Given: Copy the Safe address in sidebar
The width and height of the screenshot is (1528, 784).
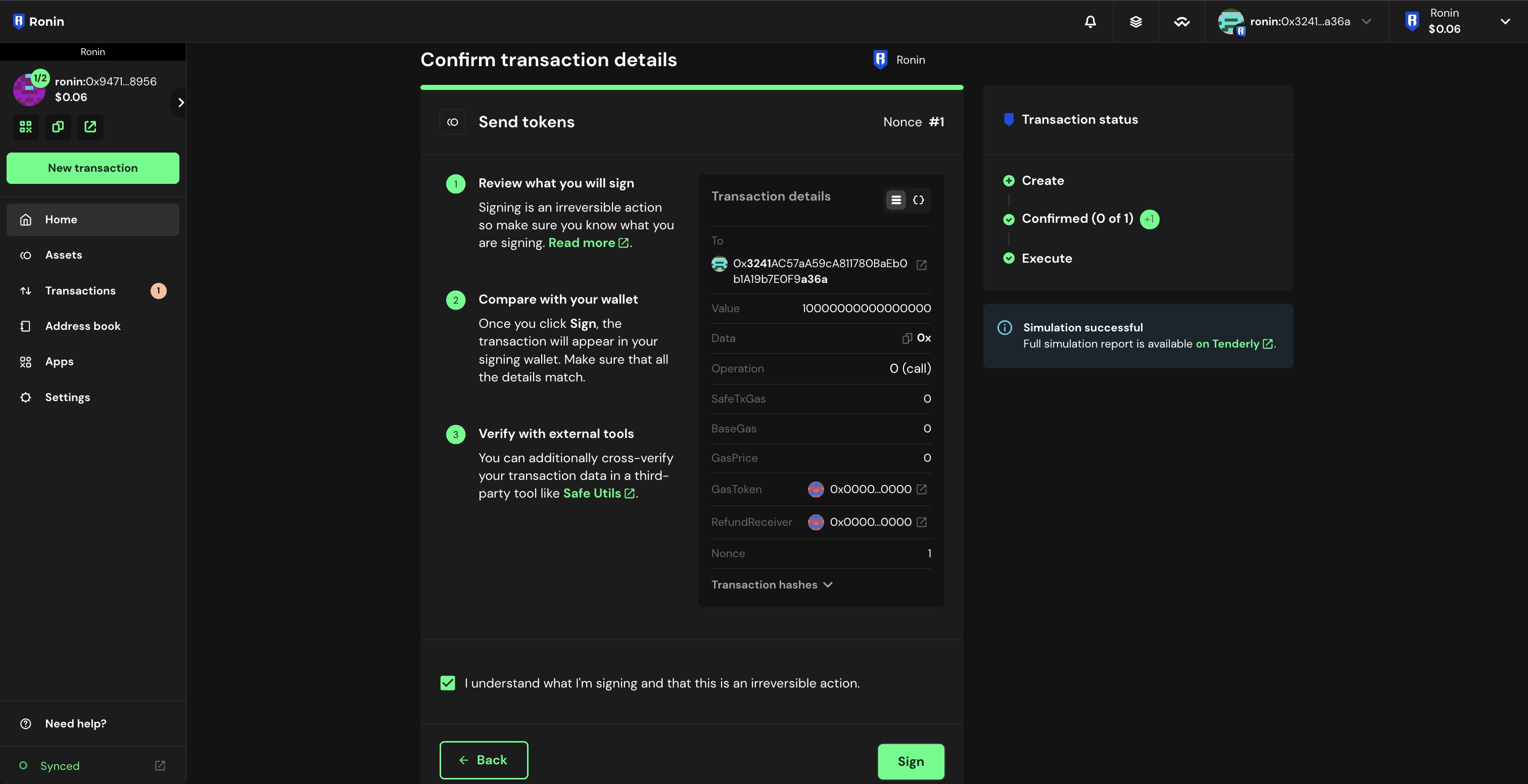Looking at the screenshot, I should [x=58, y=127].
